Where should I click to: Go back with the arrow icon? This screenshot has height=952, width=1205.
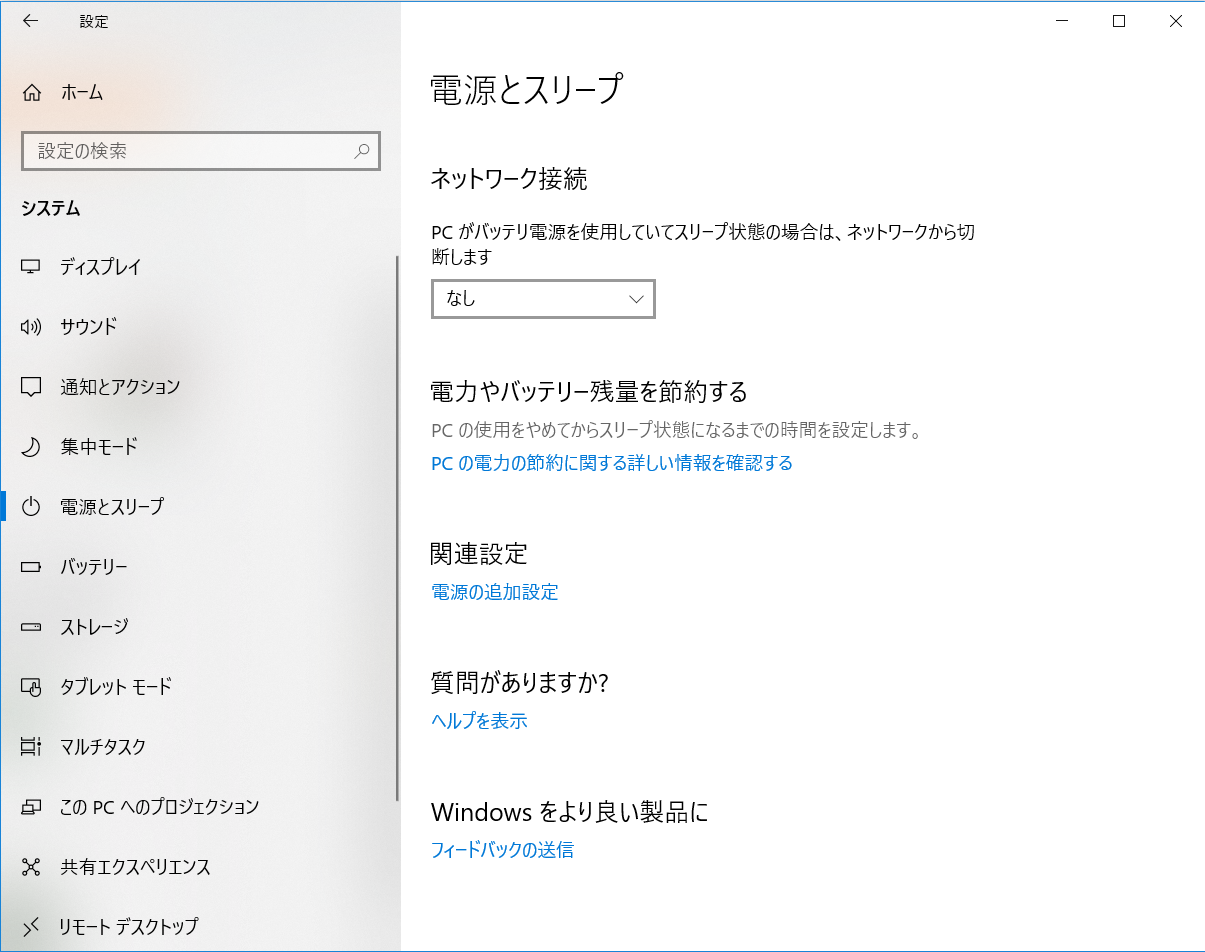[x=30, y=21]
